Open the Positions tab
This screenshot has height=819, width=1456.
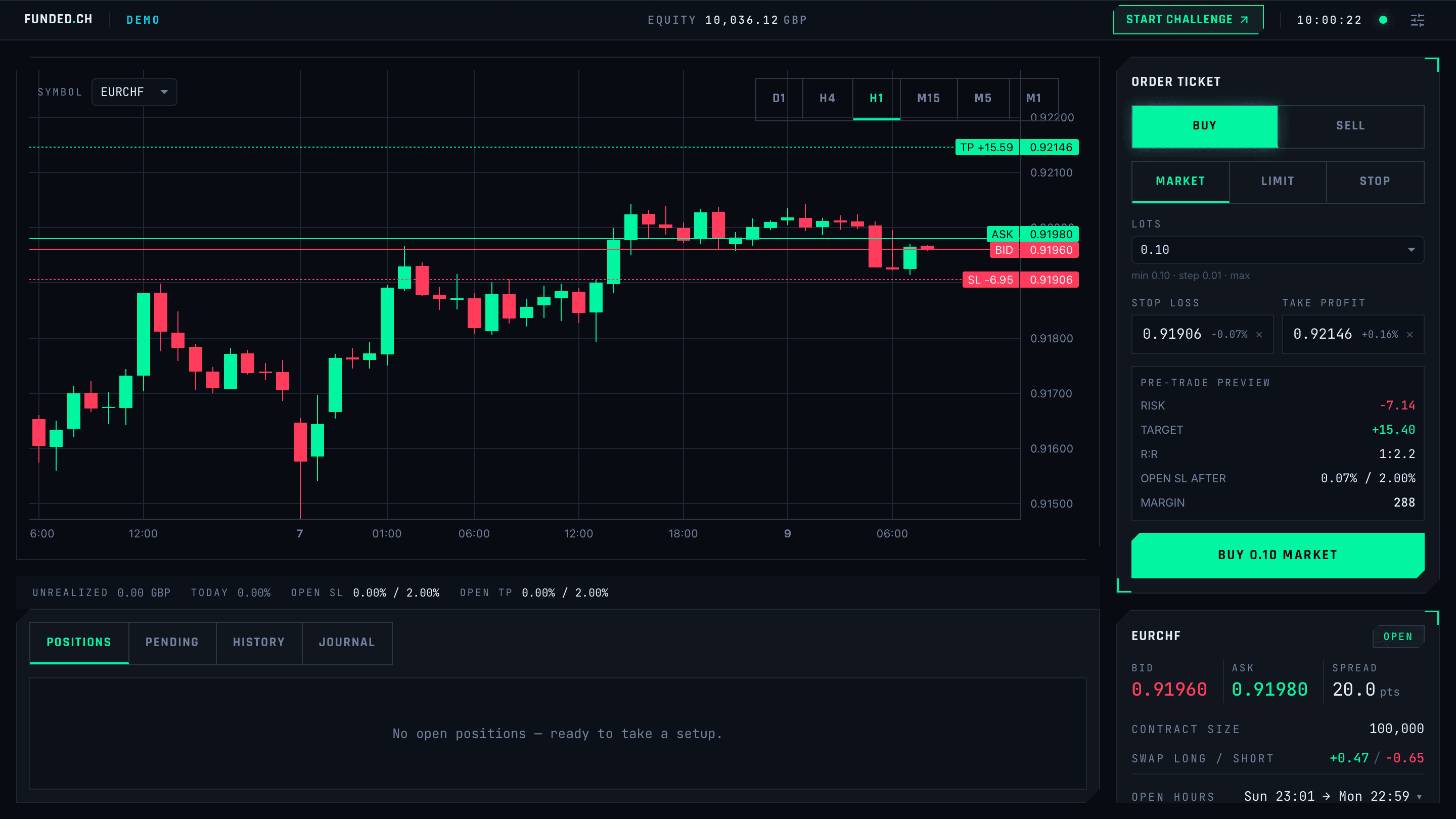click(x=79, y=643)
